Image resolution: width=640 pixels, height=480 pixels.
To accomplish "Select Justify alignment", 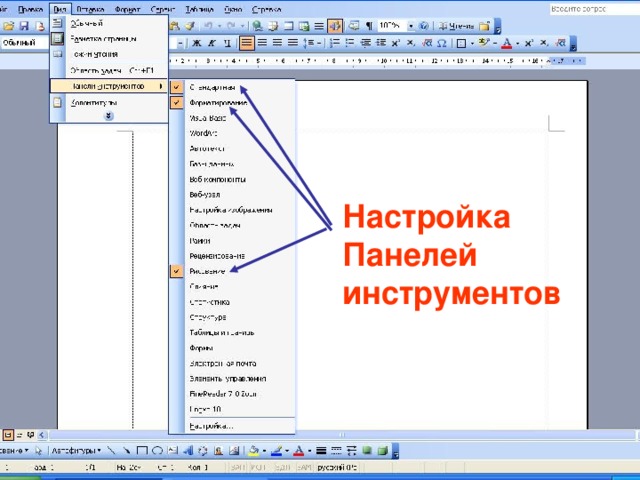I will pos(293,42).
